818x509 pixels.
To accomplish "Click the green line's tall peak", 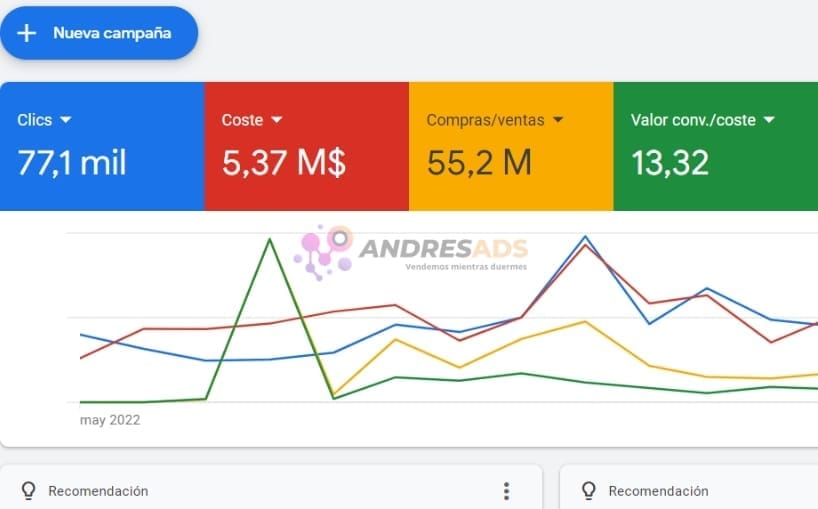I will [x=270, y=239].
